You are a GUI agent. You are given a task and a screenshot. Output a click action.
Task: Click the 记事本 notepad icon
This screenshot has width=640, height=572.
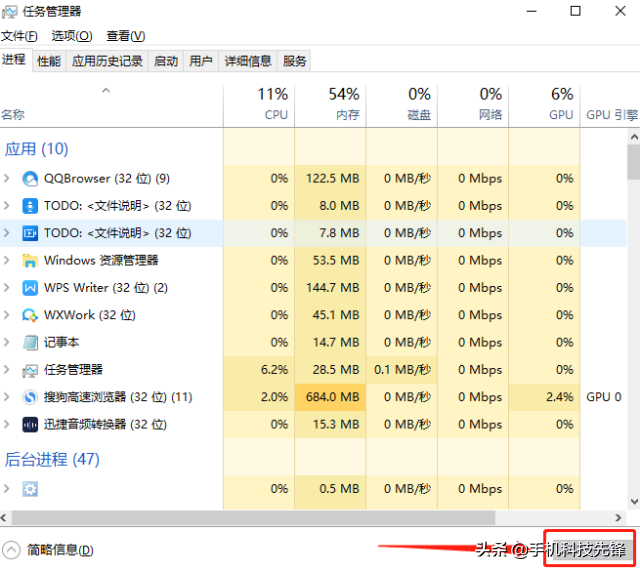click(x=30, y=342)
